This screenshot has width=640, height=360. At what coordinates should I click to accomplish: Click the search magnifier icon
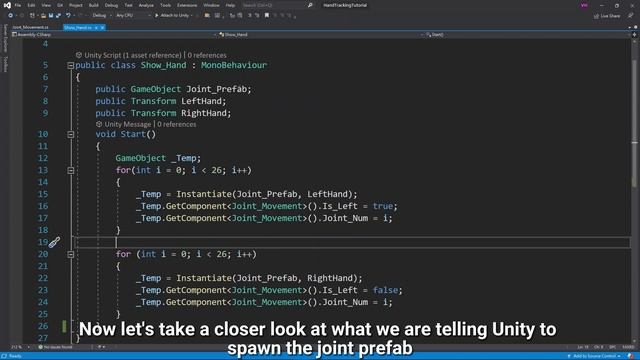(310, 5)
